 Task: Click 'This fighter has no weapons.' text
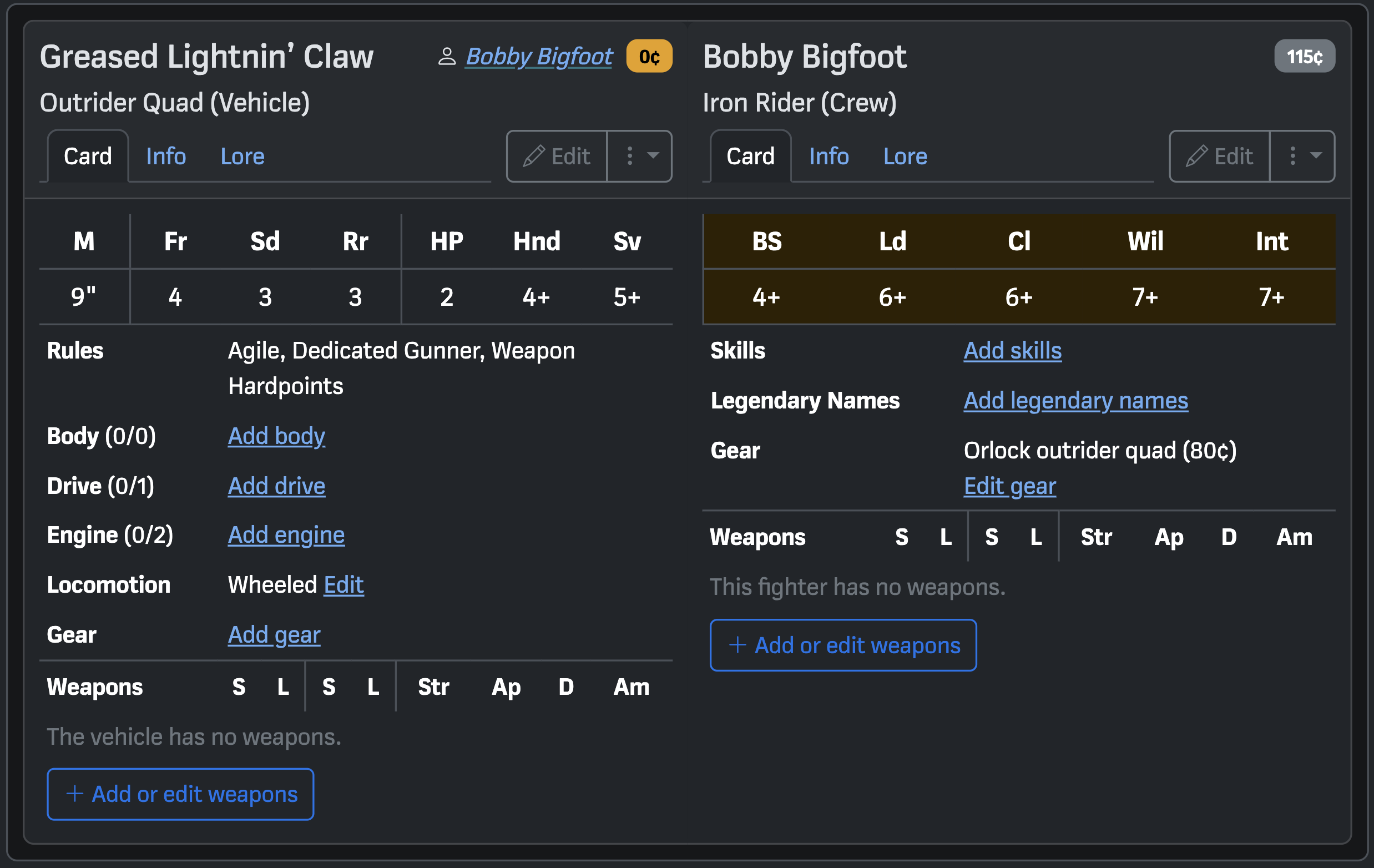[857, 587]
